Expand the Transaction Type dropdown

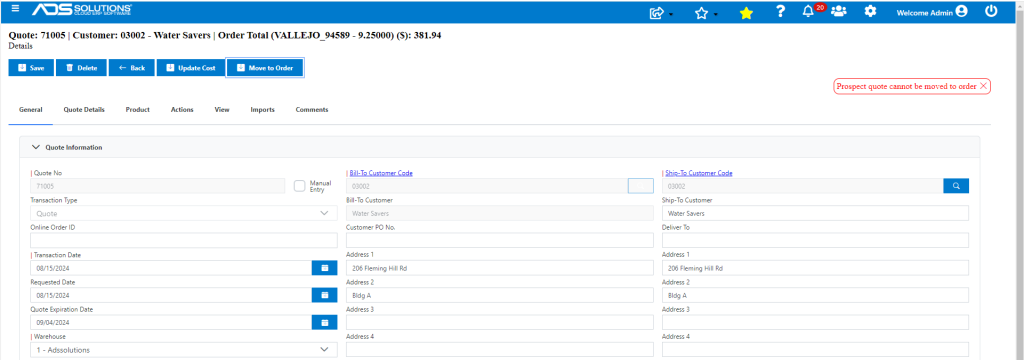184,214
